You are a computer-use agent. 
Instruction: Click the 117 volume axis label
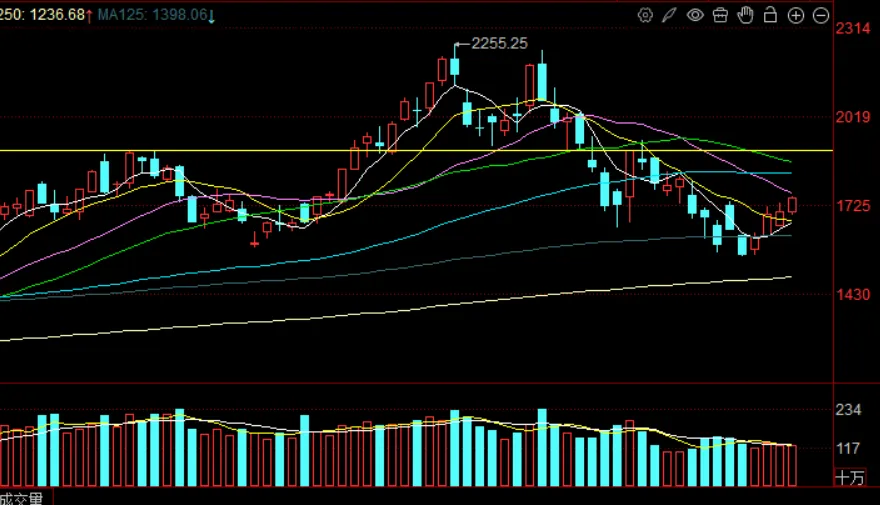848,448
